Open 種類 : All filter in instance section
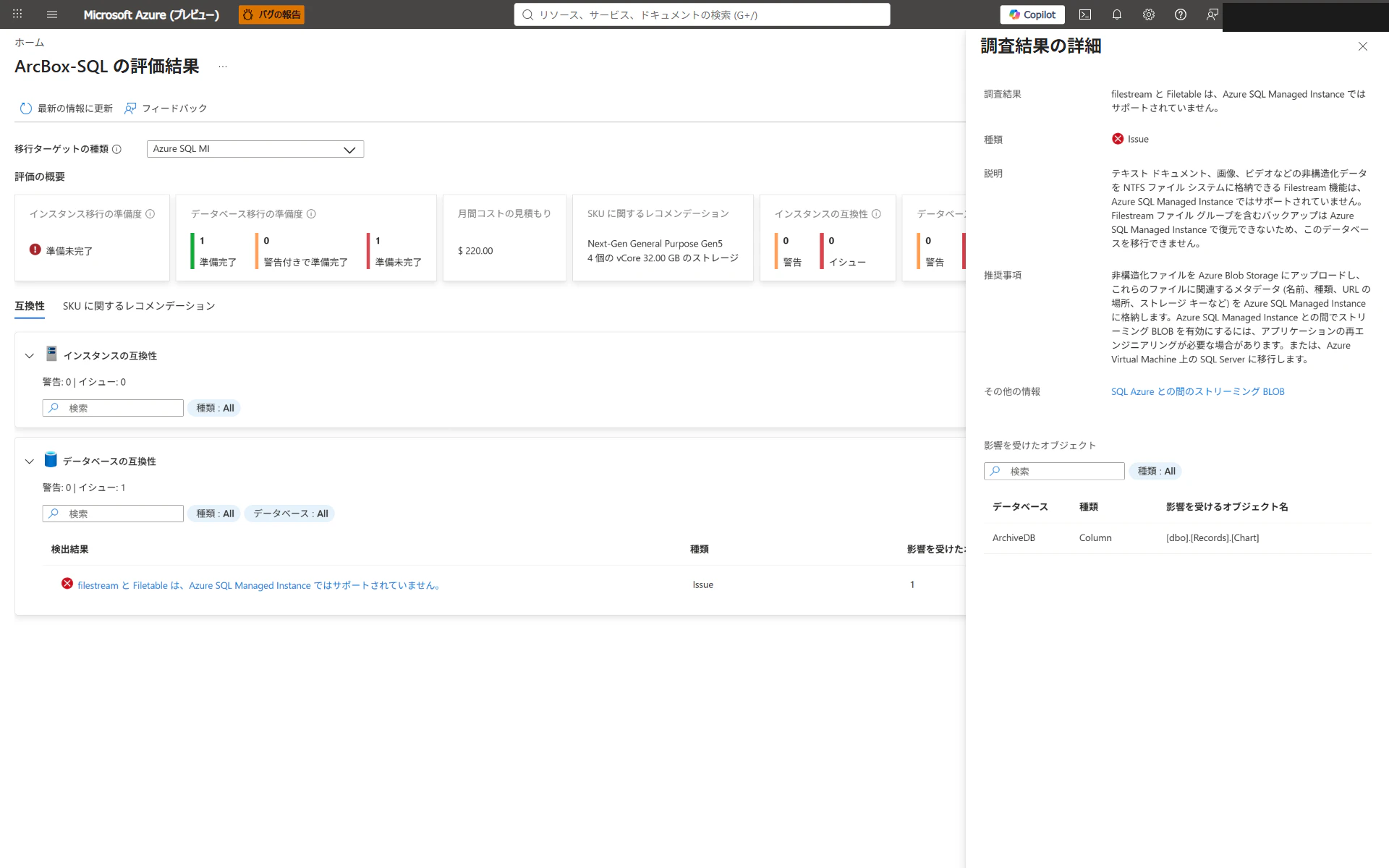 pyautogui.click(x=215, y=408)
